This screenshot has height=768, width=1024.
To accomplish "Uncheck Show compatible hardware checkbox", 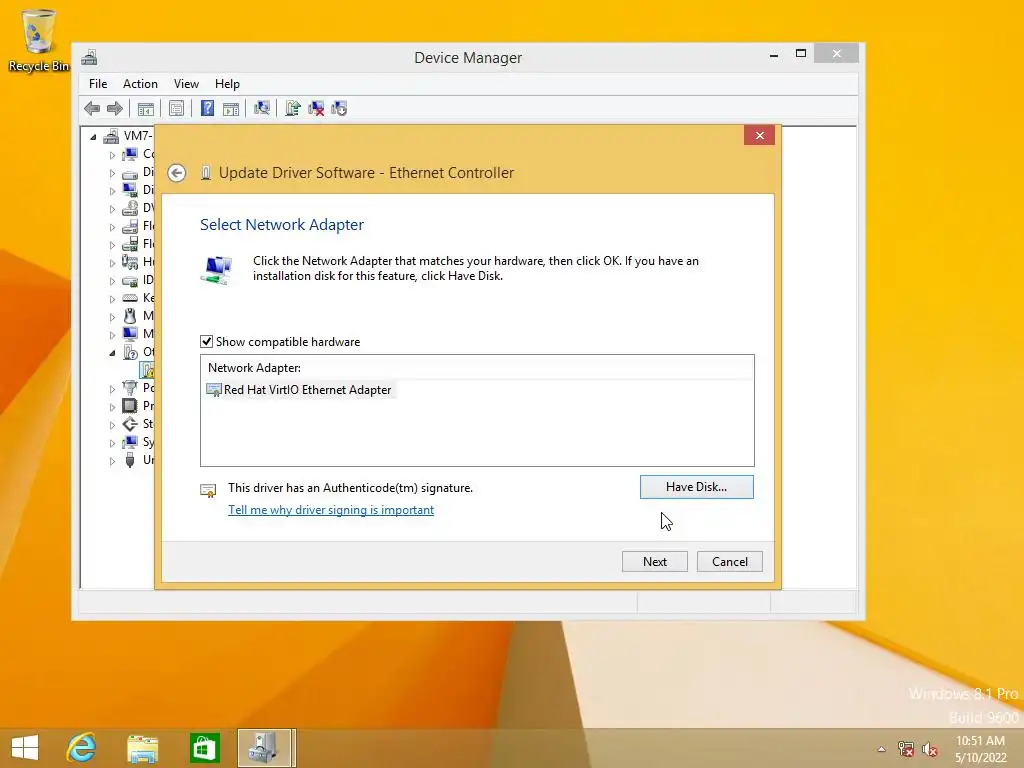I will (206, 342).
